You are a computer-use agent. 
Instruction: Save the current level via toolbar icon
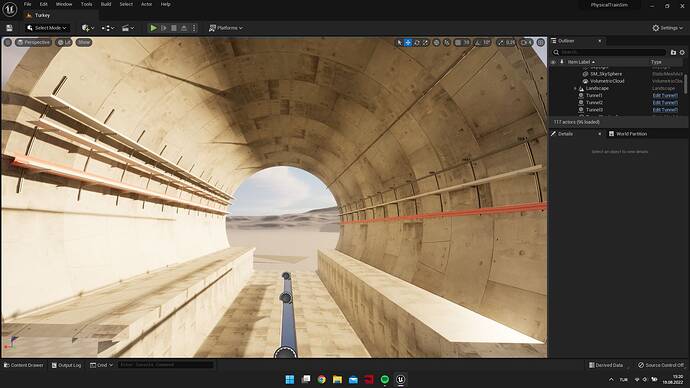[x=9, y=28]
